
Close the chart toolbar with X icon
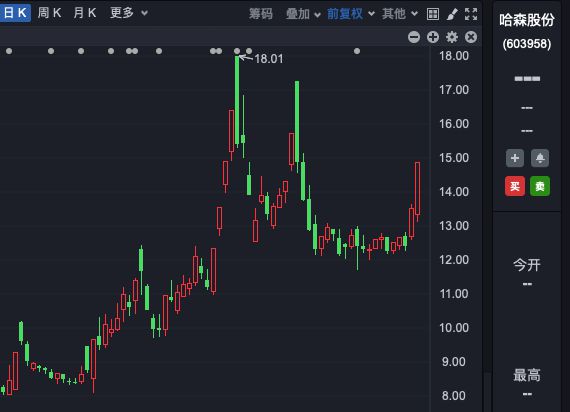coord(471,37)
